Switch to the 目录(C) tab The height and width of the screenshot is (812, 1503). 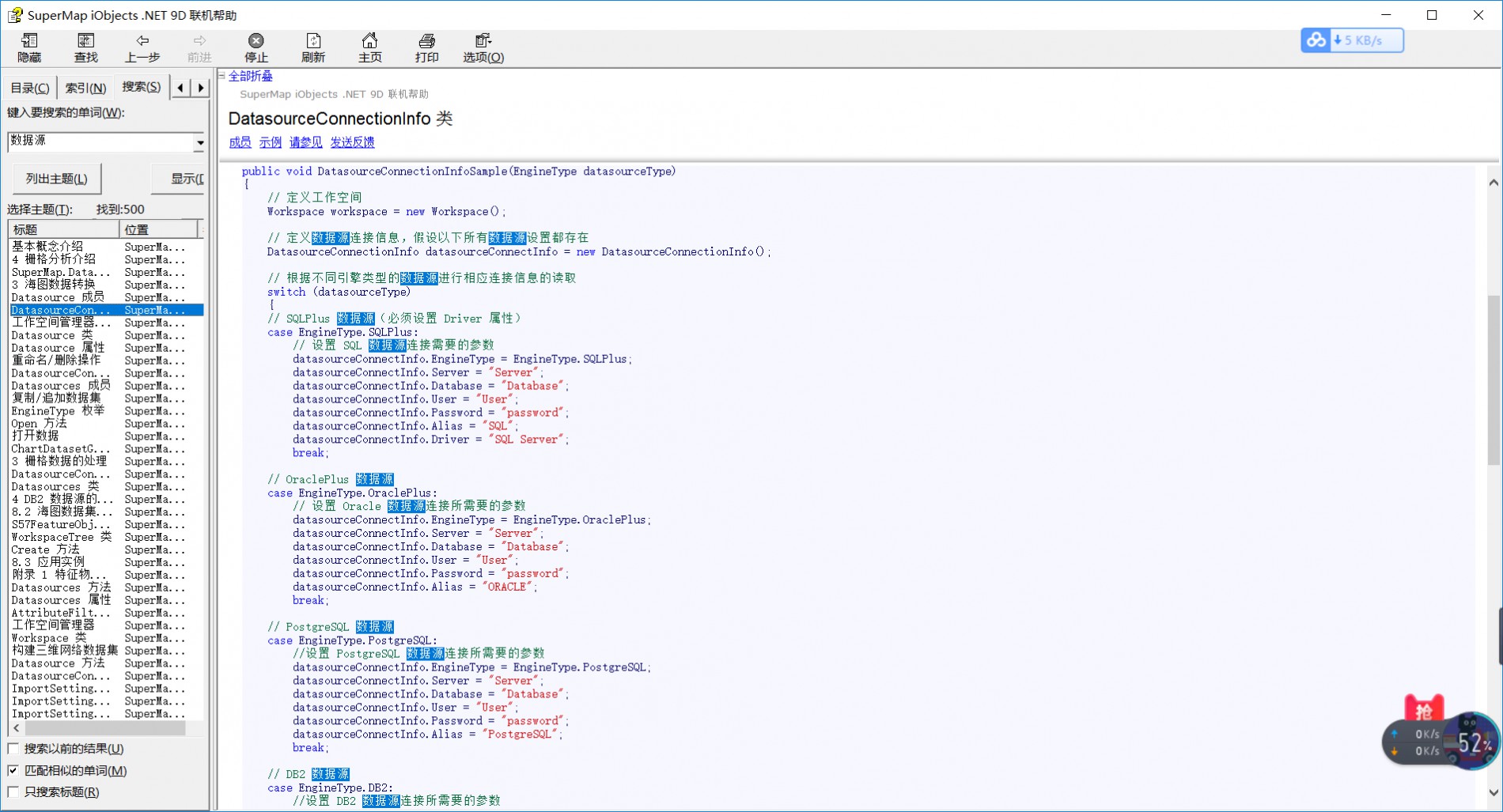(x=29, y=88)
